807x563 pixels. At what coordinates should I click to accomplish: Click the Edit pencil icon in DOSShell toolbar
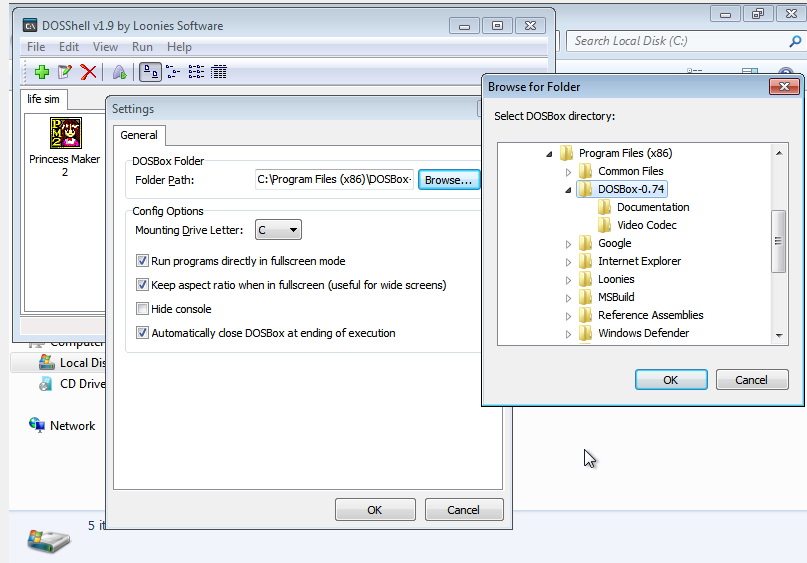click(65, 72)
